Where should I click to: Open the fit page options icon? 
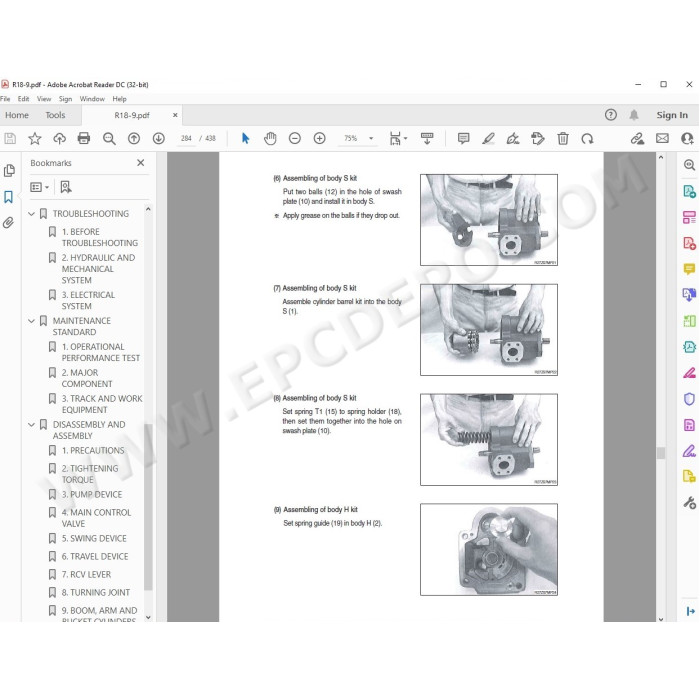398,138
